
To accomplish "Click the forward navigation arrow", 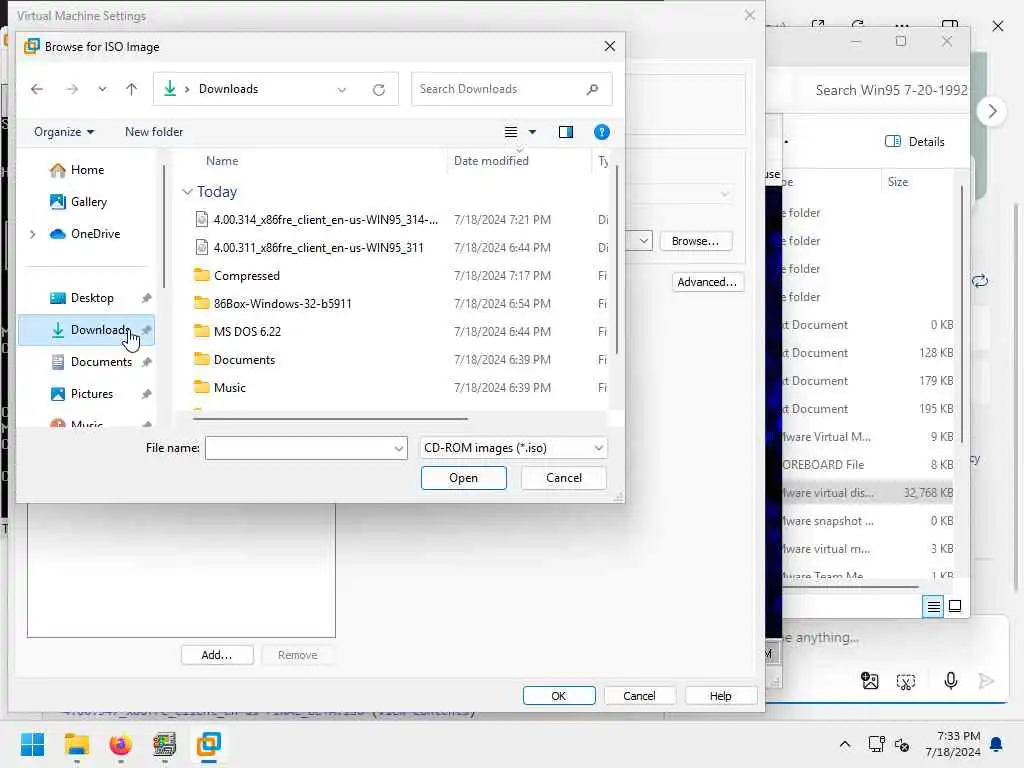I will 72,89.
